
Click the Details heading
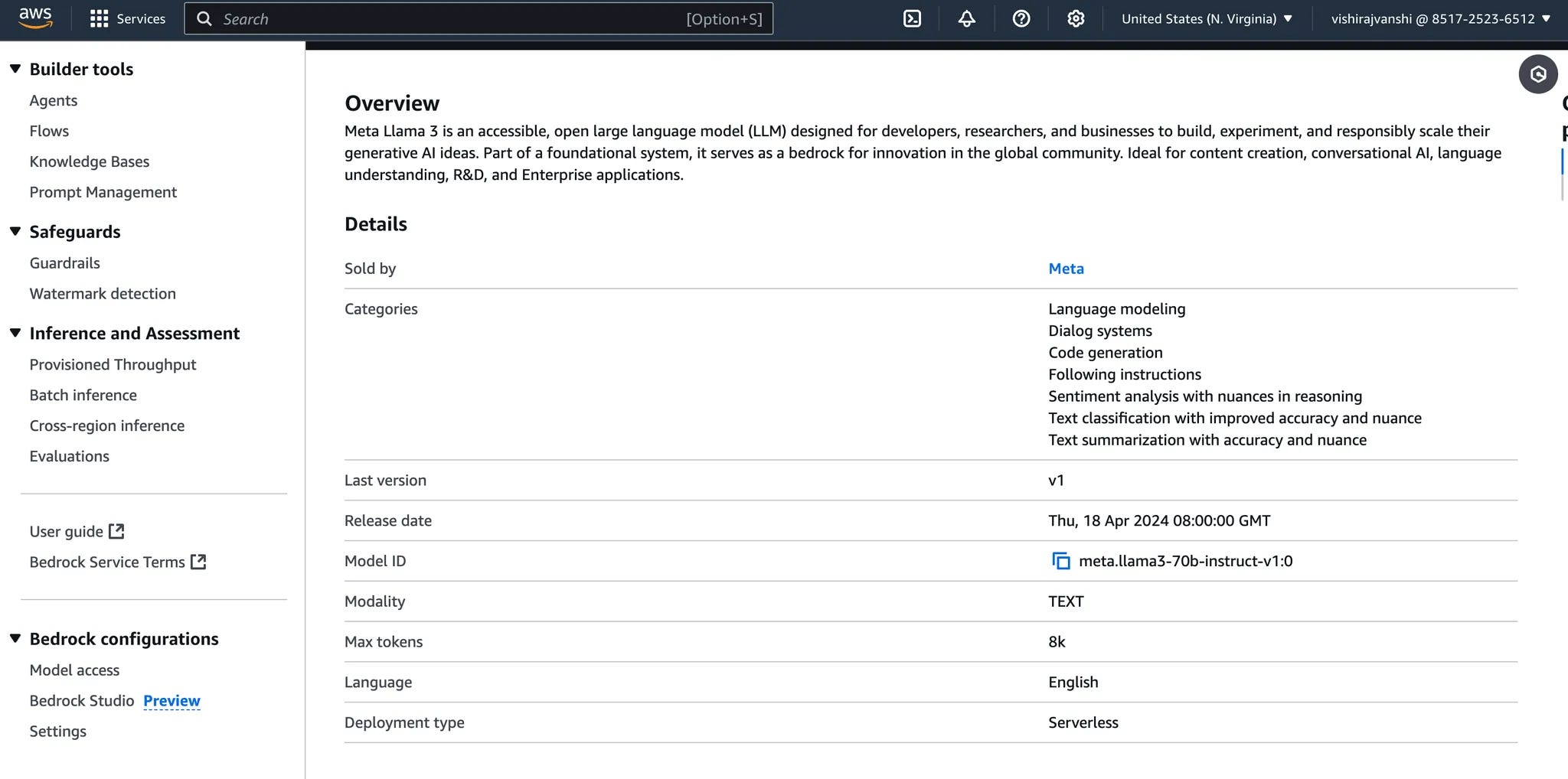[x=376, y=224]
